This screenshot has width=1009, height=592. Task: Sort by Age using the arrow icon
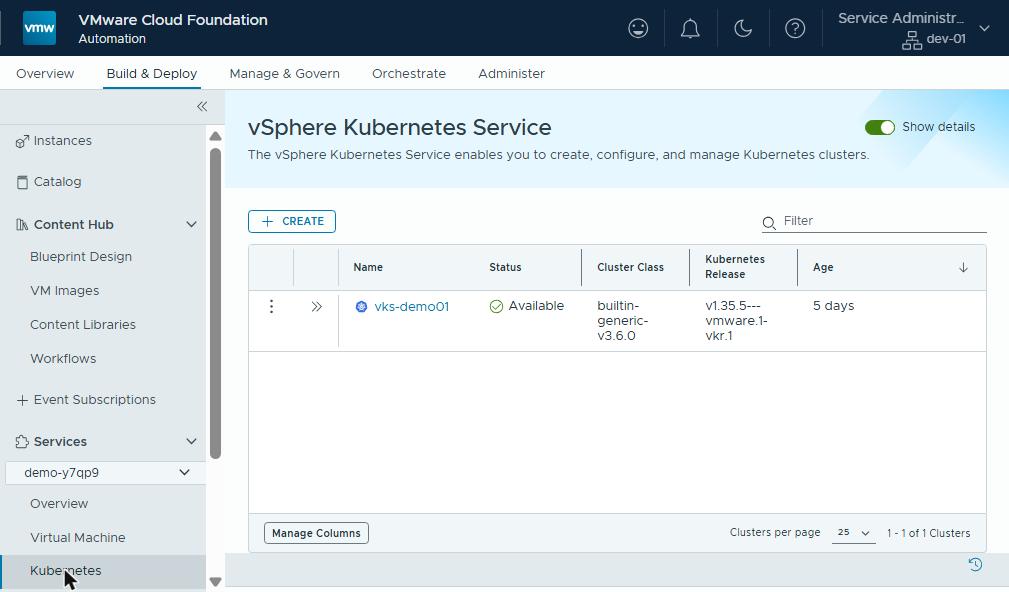[x=963, y=267]
